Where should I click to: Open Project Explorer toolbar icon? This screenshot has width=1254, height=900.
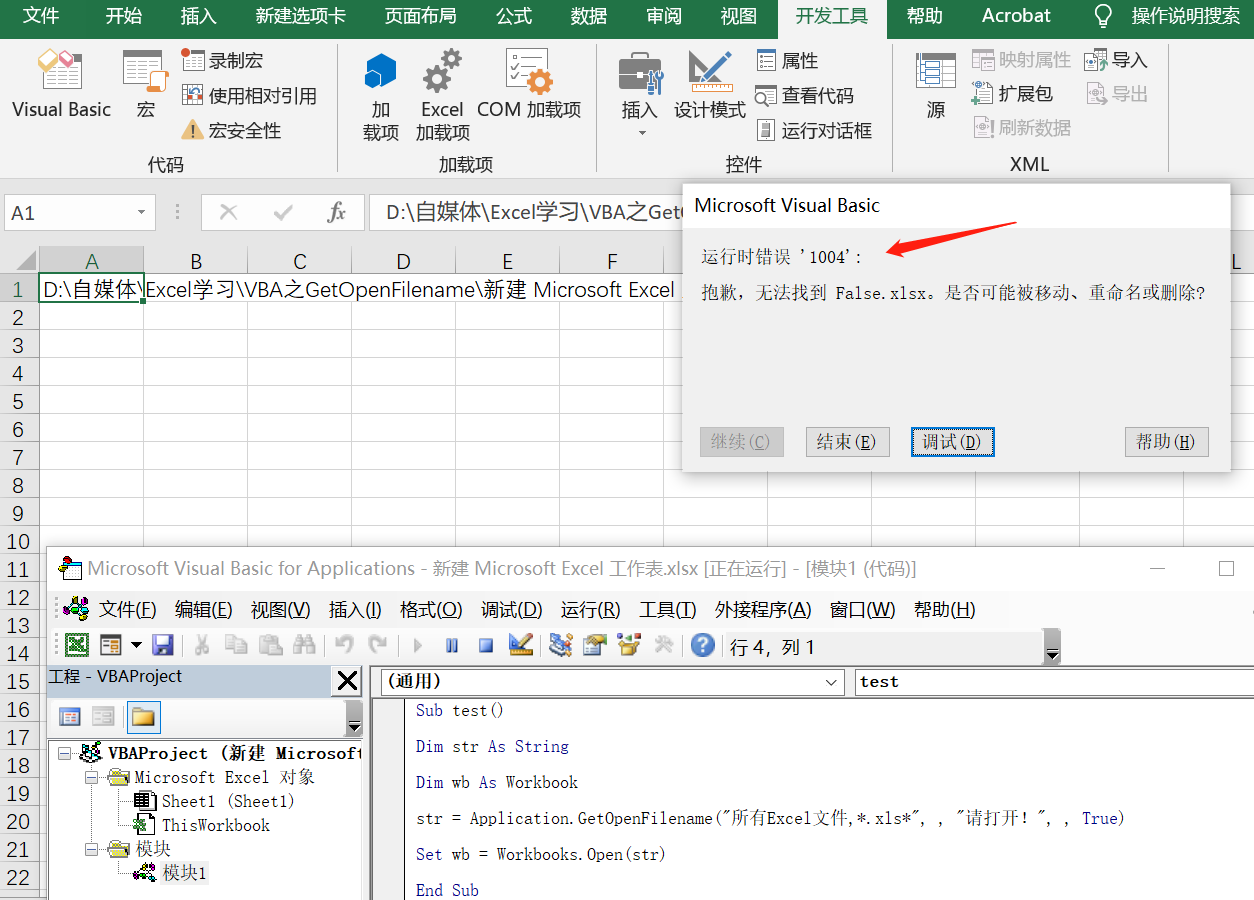click(x=561, y=645)
